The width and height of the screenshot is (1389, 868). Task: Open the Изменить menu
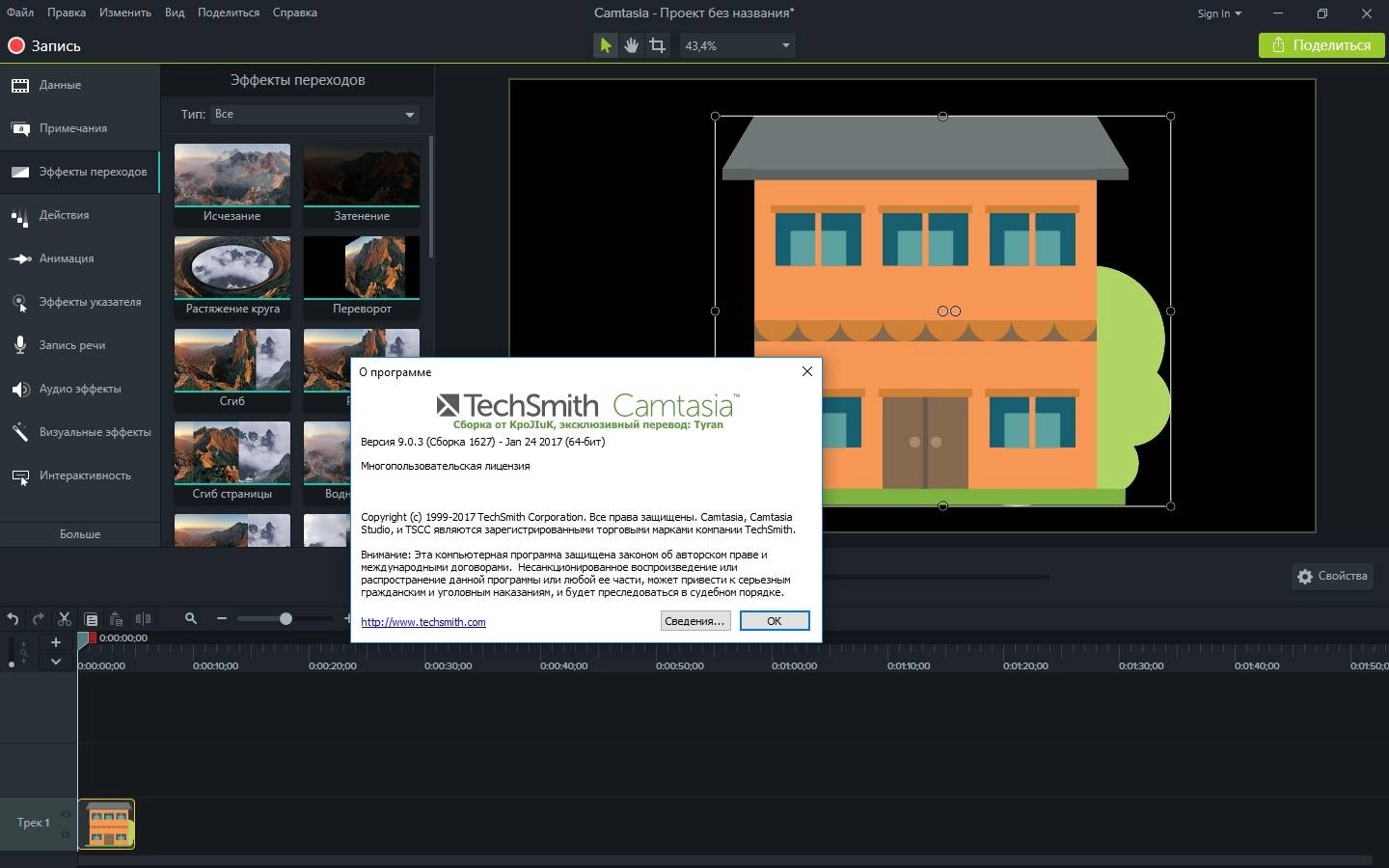(x=125, y=13)
